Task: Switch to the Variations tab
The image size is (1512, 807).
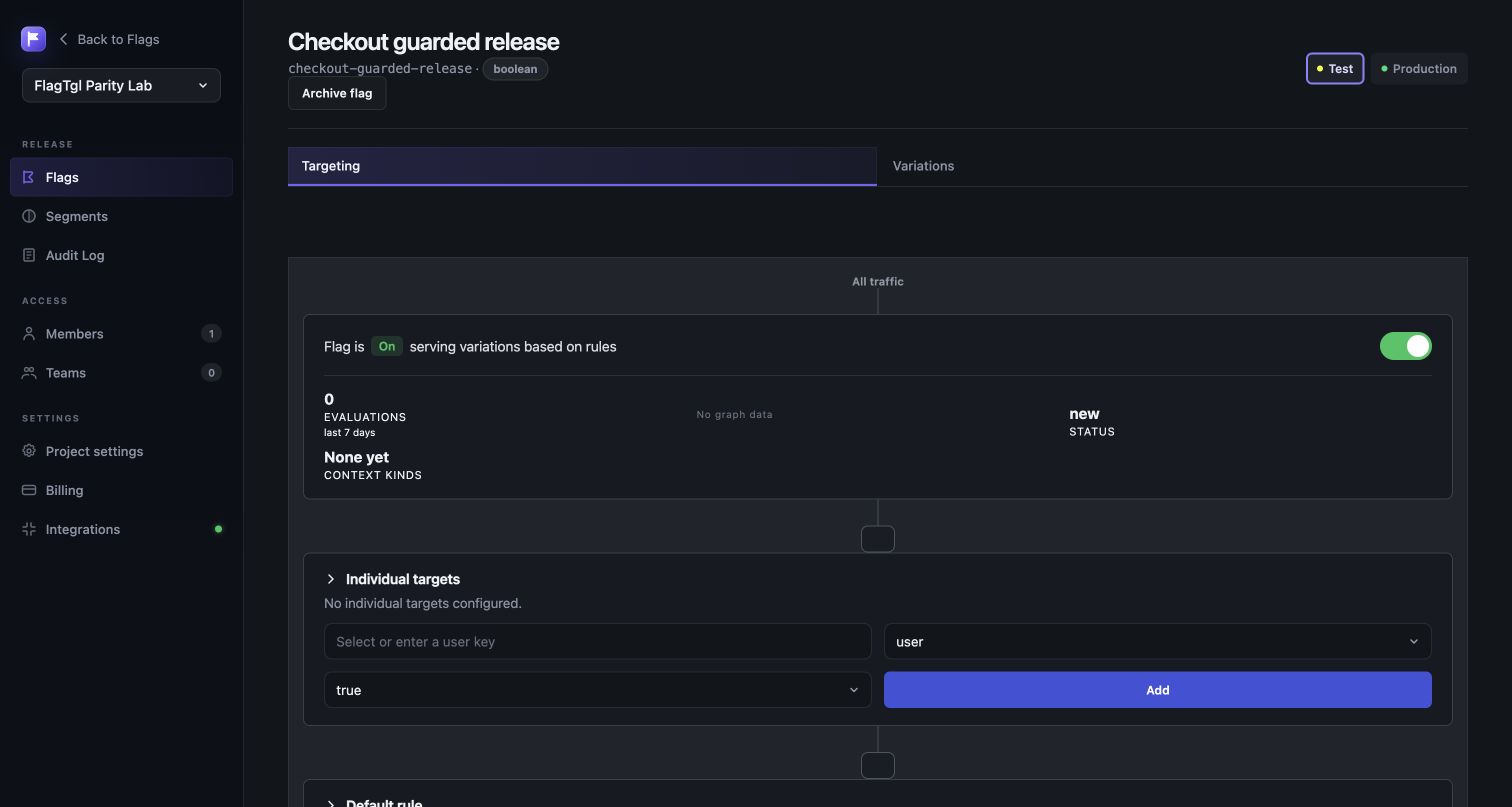Action: (923, 166)
